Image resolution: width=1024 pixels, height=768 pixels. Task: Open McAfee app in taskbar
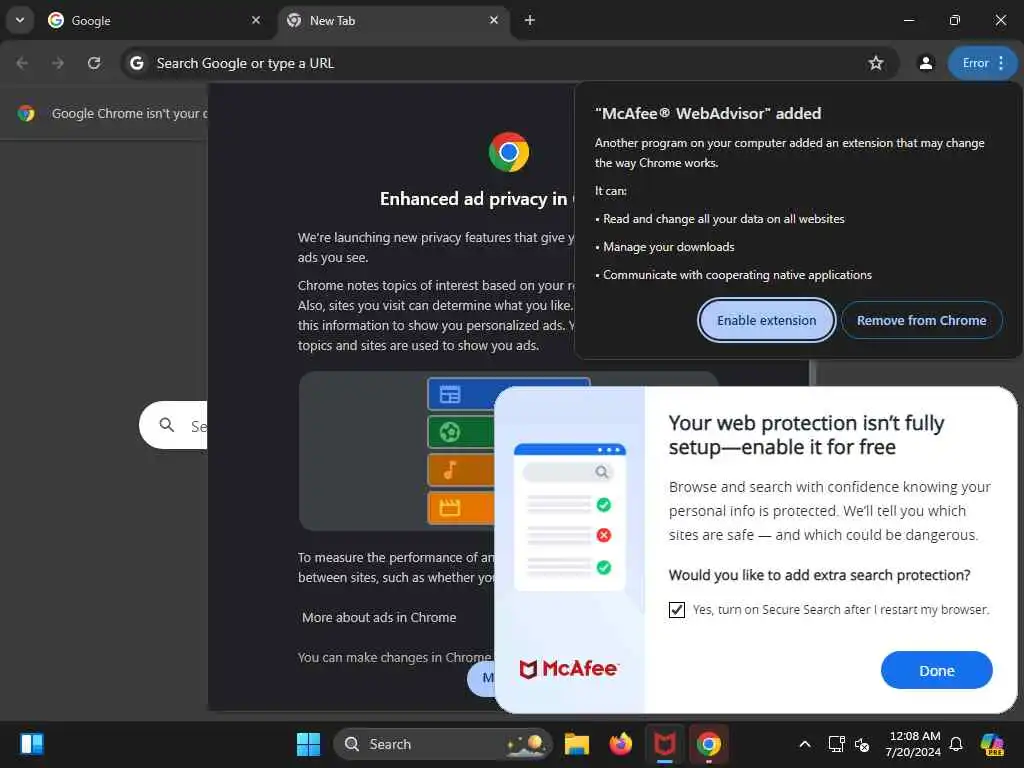pyautogui.click(x=664, y=744)
